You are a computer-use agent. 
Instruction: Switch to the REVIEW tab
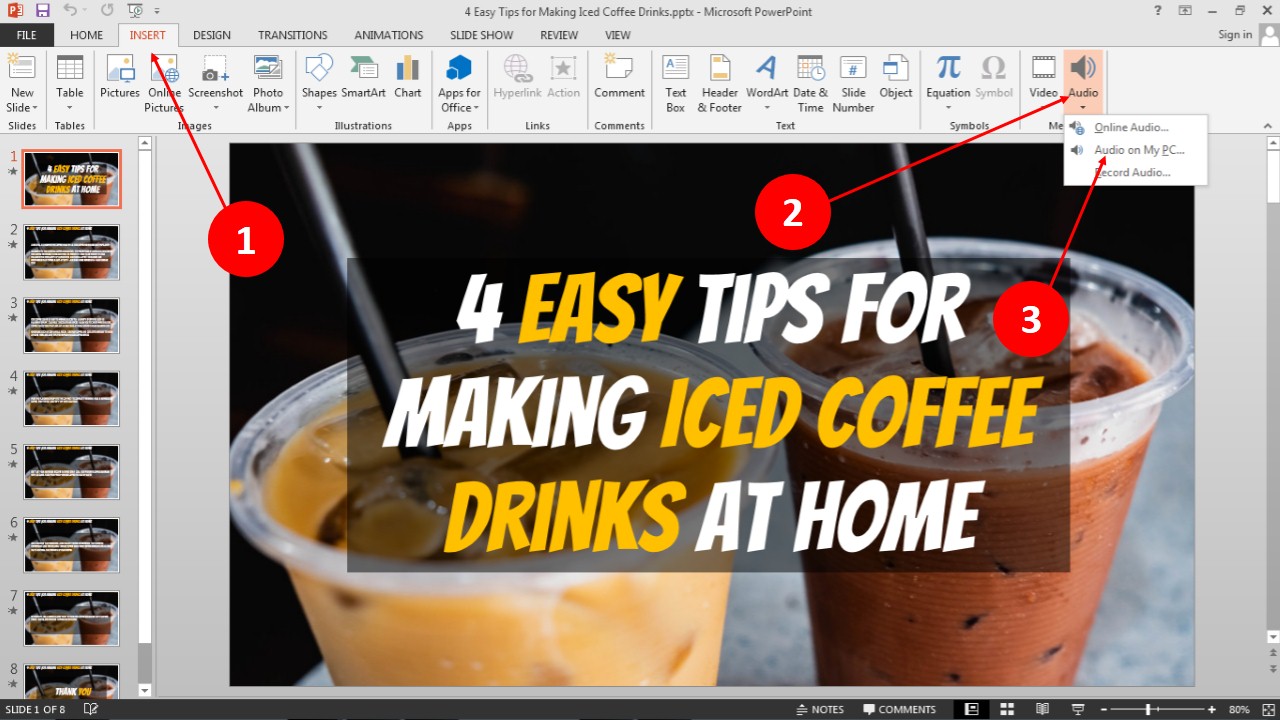click(559, 35)
